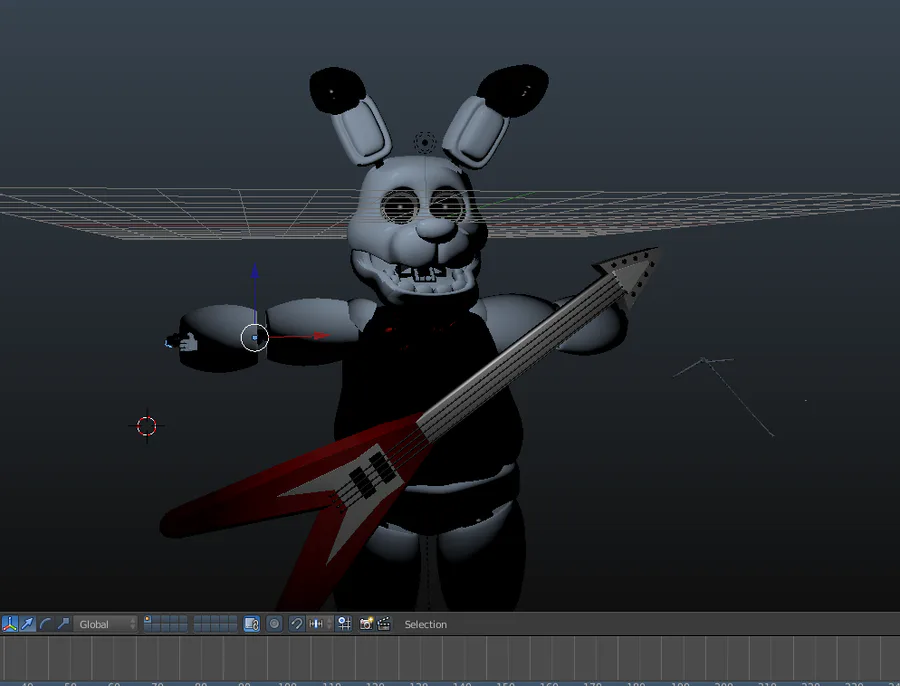Image resolution: width=900 pixels, height=686 pixels.
Task: Enable the rotate manipulator arc icon
Action: pos(45,623)
